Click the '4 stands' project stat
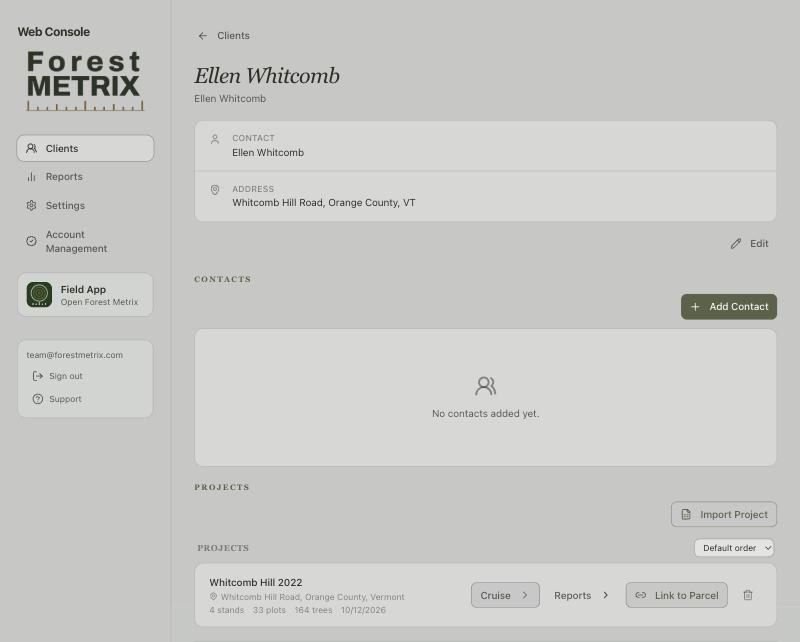Image resolution: width=800 pixels, height=642 pixels. (227, 610)
